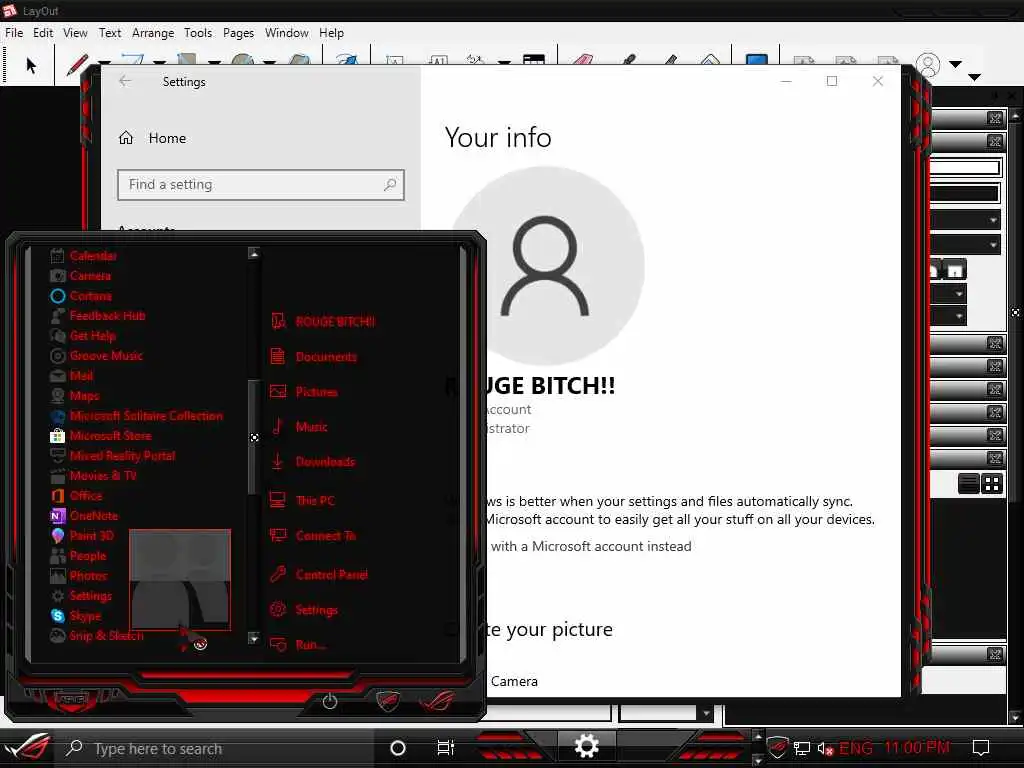Click the ROG start button on taskbar
Image resolution: width=1024 pixels, height=768 pixels.
click(27, 748)
